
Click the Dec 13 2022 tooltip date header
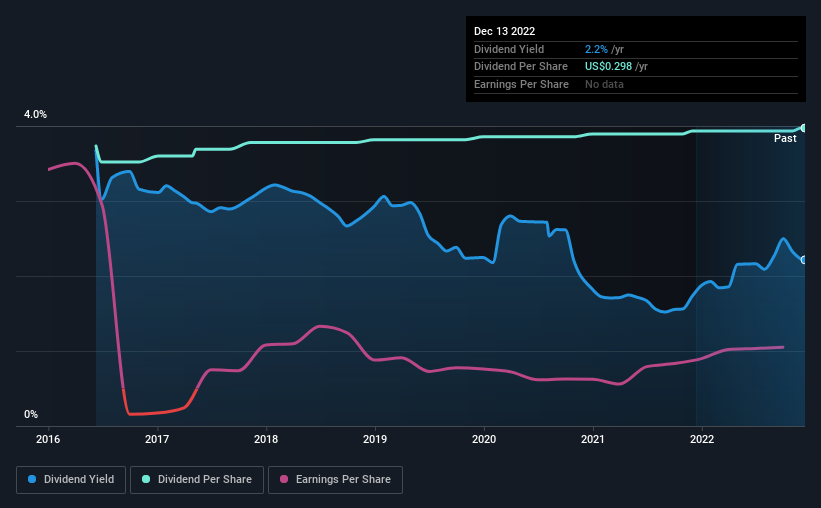coord(504,31)
